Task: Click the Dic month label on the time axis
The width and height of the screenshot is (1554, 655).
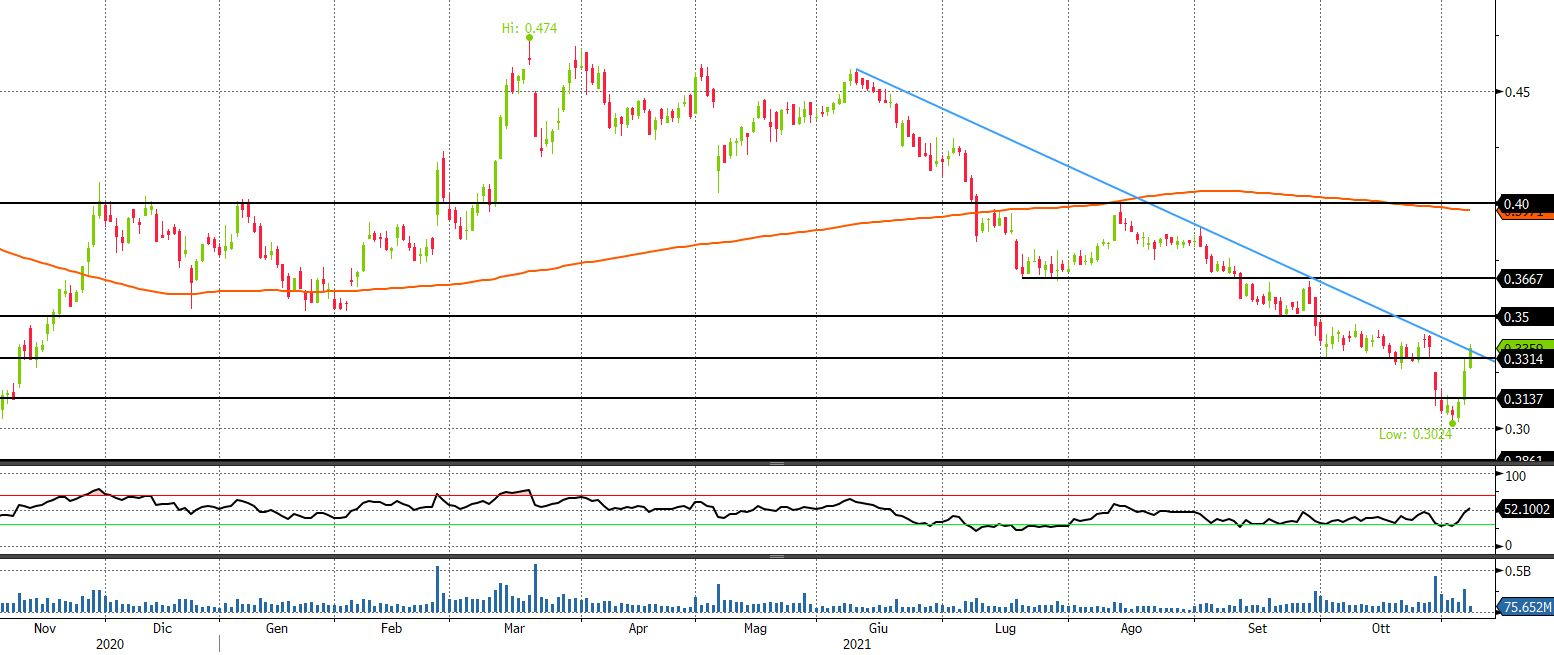Action: coord(162,629)
